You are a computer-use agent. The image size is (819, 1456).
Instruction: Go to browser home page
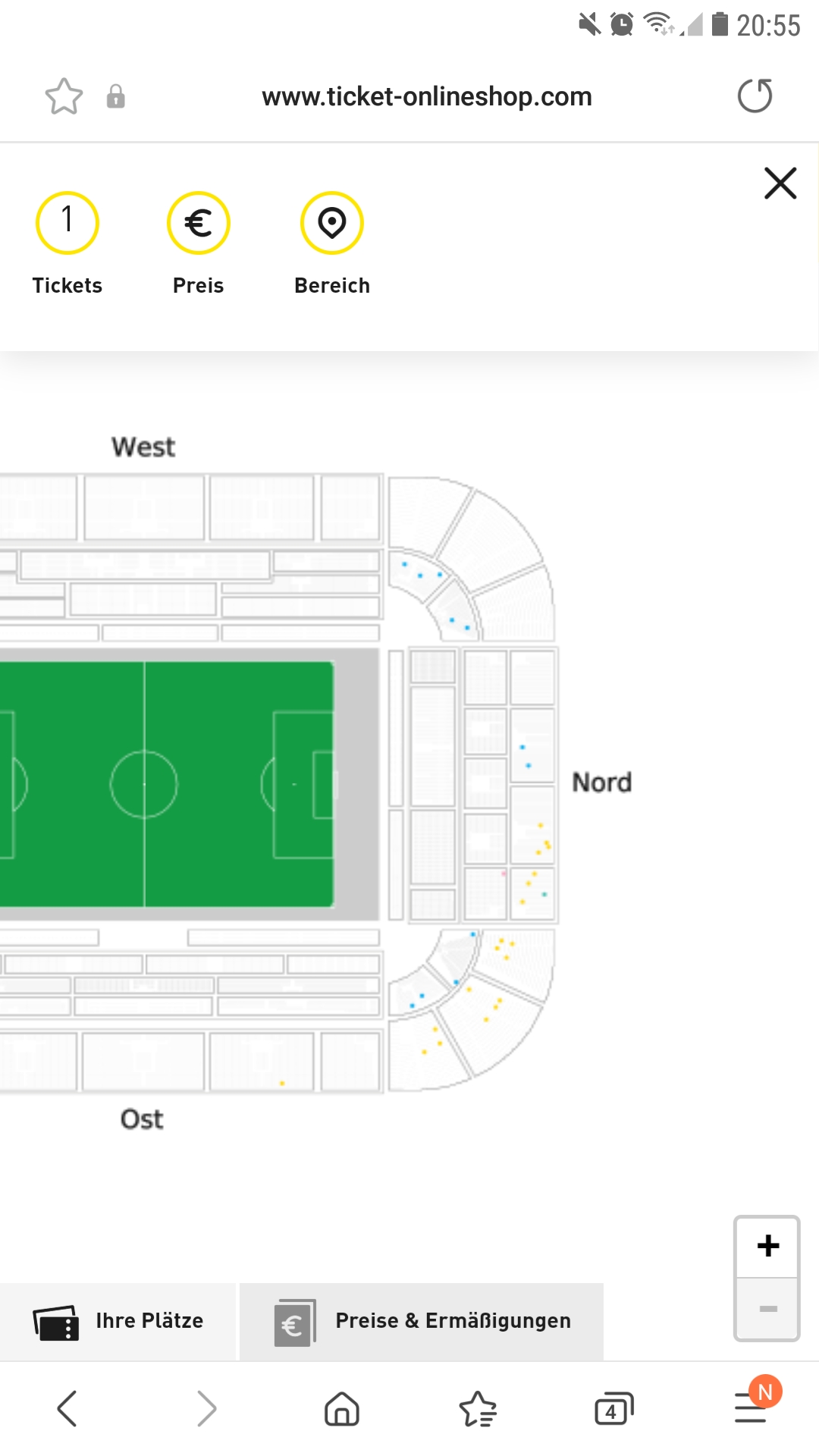341,1409
